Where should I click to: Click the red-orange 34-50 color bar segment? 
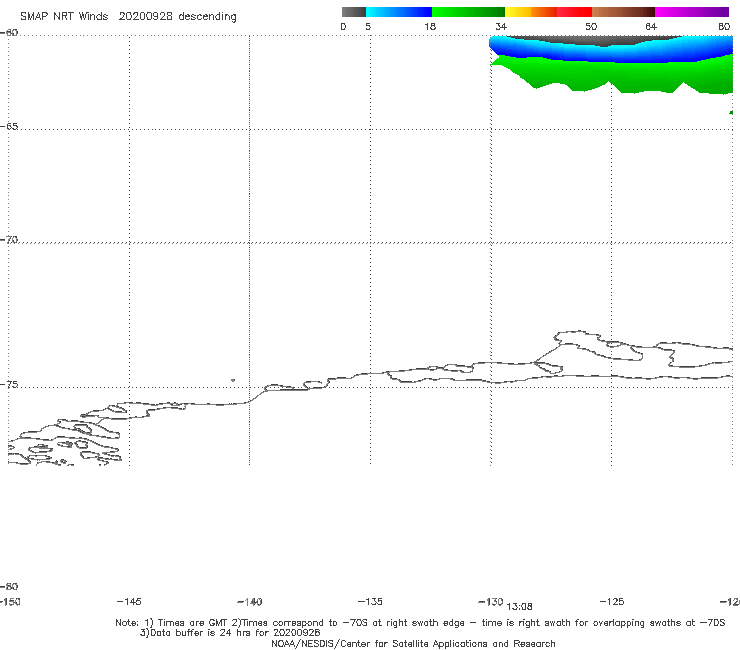548,12
